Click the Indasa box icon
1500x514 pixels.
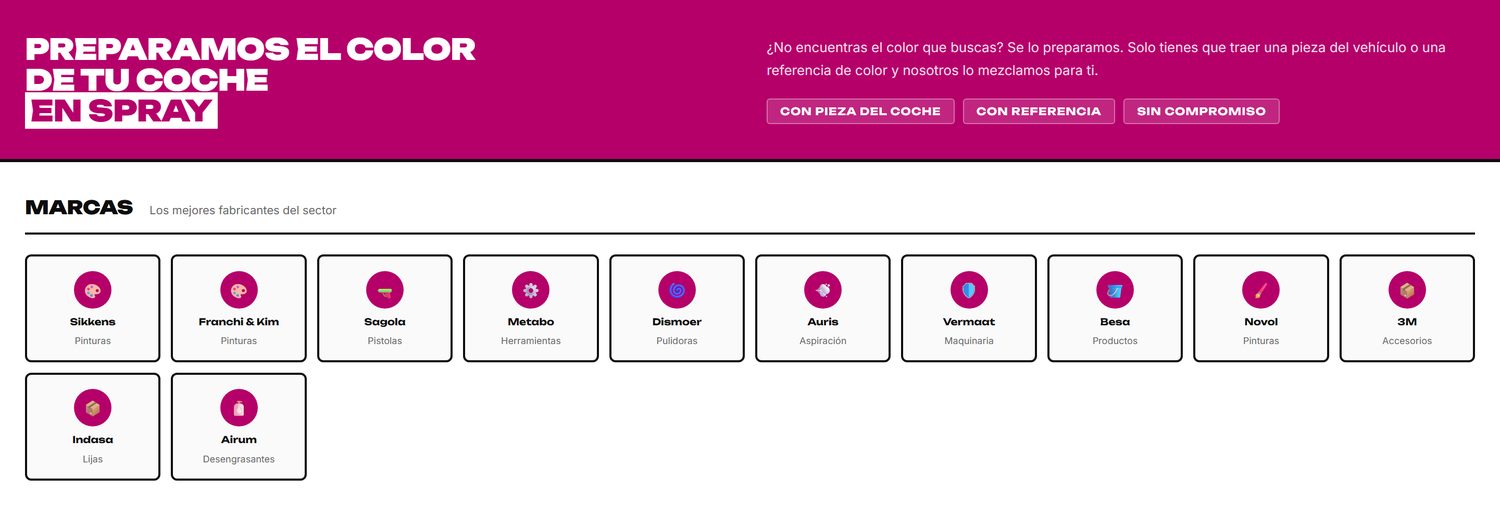pos(93,408)
